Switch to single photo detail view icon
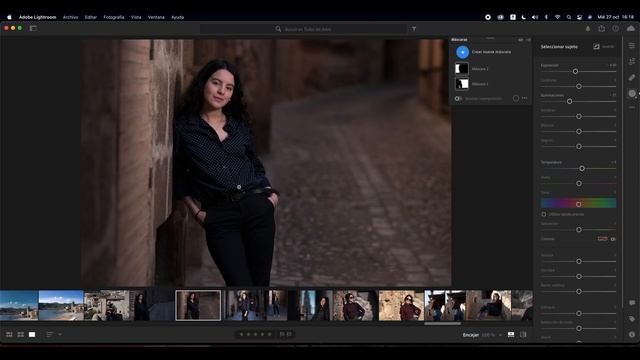This screenshot has height=360, width=640. pos(32,335)
